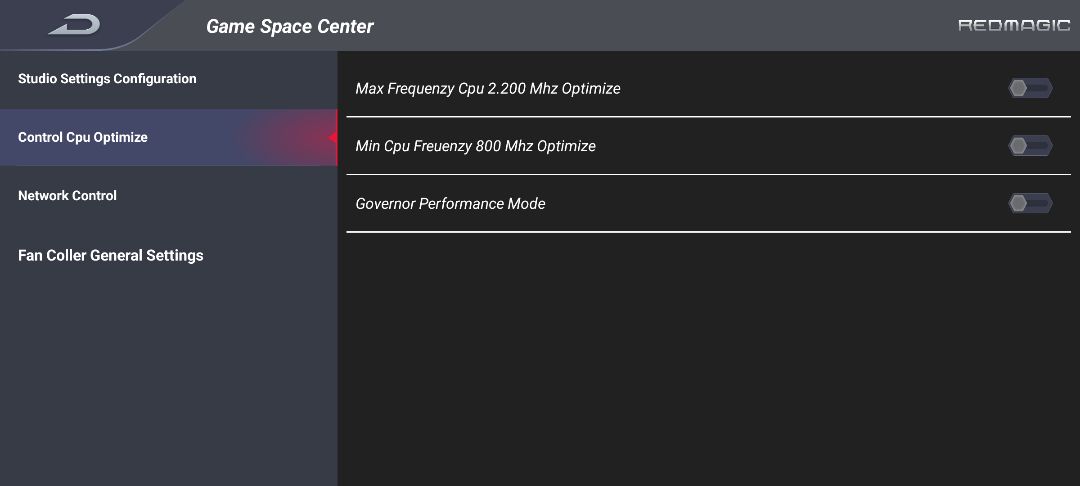The height and width of the screenshot is (486, 1080).
Task: Click the Game Space Center title
Action: pyautogui.click(x=289, y=27)
